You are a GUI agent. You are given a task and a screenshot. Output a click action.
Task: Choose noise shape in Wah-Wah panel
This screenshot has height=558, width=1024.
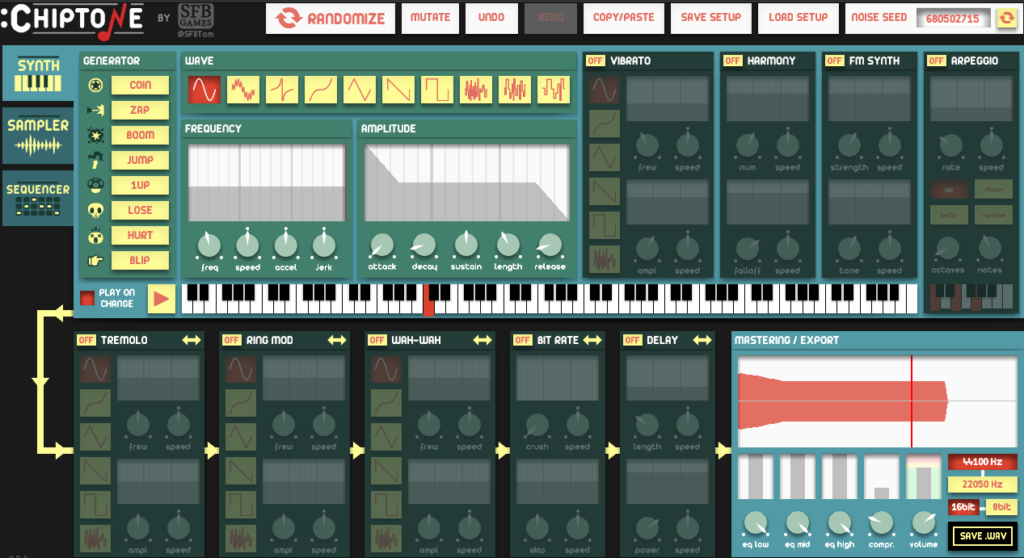[386, 538]
